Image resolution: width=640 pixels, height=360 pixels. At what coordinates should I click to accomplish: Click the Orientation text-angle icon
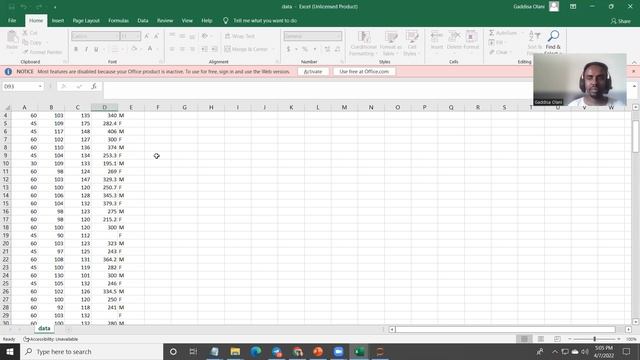click(x=205, y=36)
